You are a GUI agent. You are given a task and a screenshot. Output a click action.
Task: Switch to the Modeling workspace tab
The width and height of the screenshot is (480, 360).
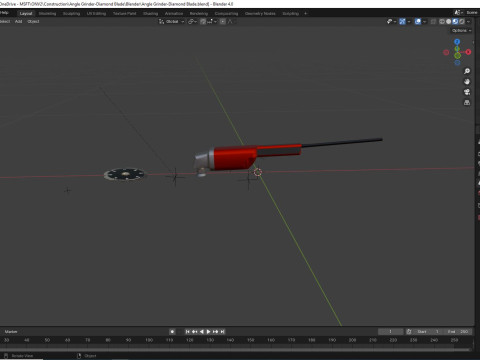point(47,13)
